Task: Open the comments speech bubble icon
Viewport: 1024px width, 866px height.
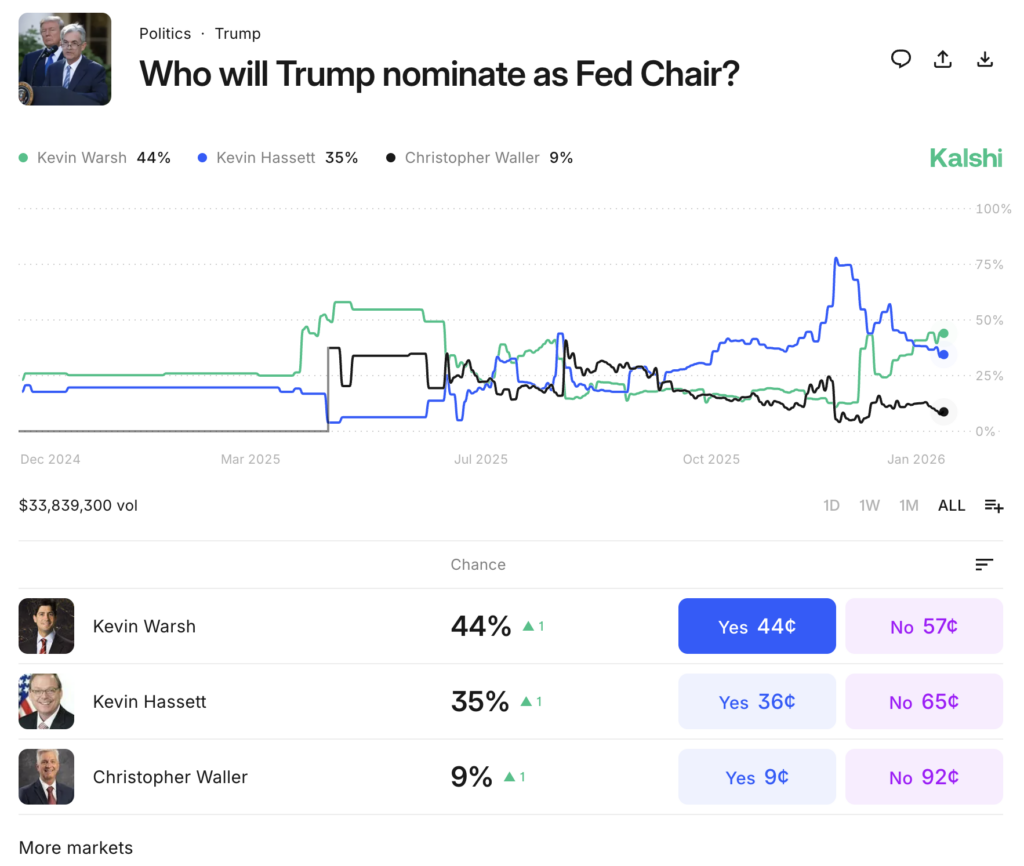Action: tap(901, 59)
